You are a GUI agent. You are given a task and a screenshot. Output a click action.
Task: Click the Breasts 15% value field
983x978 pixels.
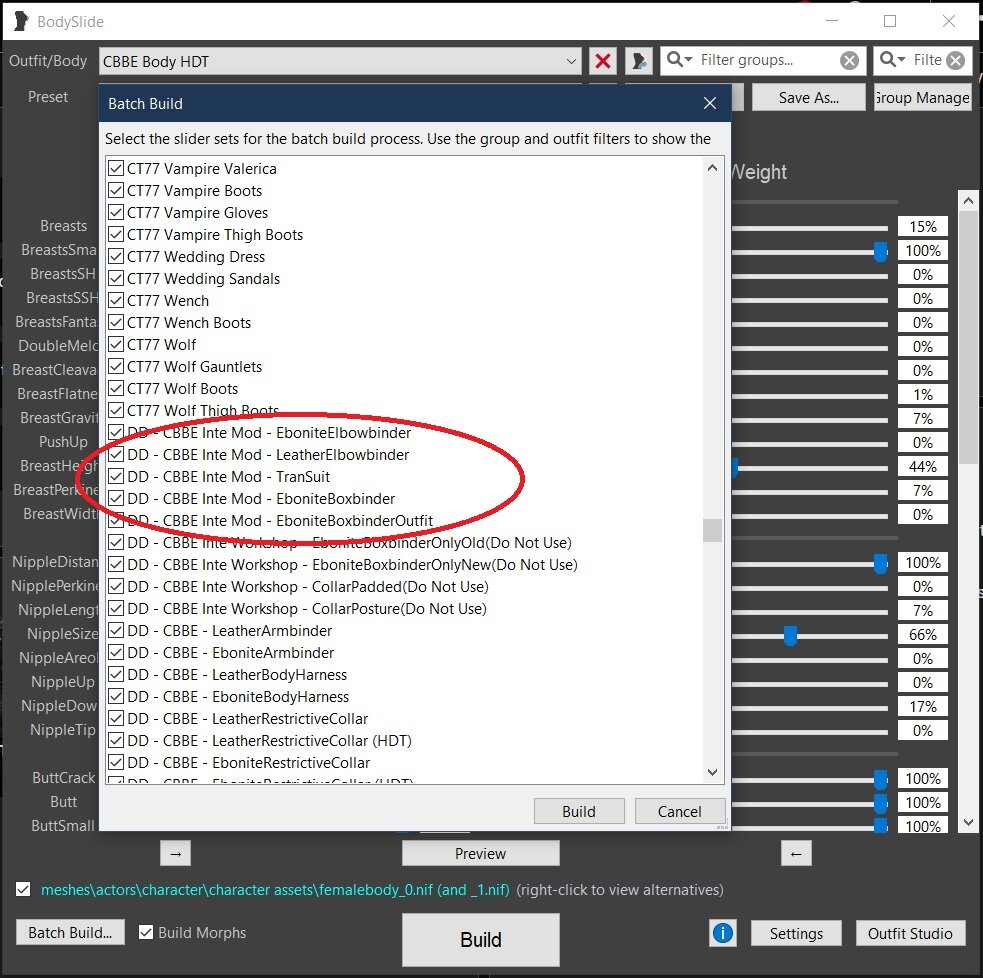click(923, 226)
